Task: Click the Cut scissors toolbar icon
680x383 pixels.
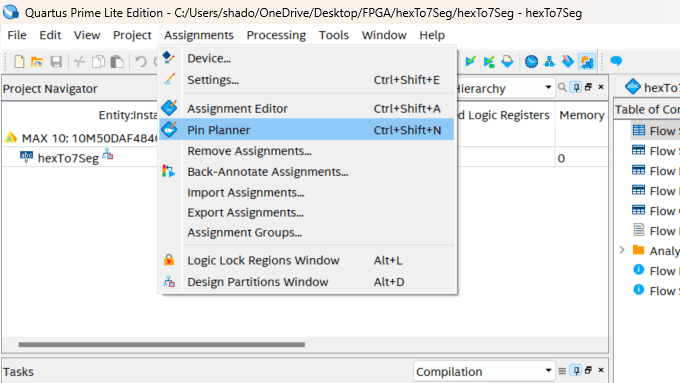Action: point(79,62)
